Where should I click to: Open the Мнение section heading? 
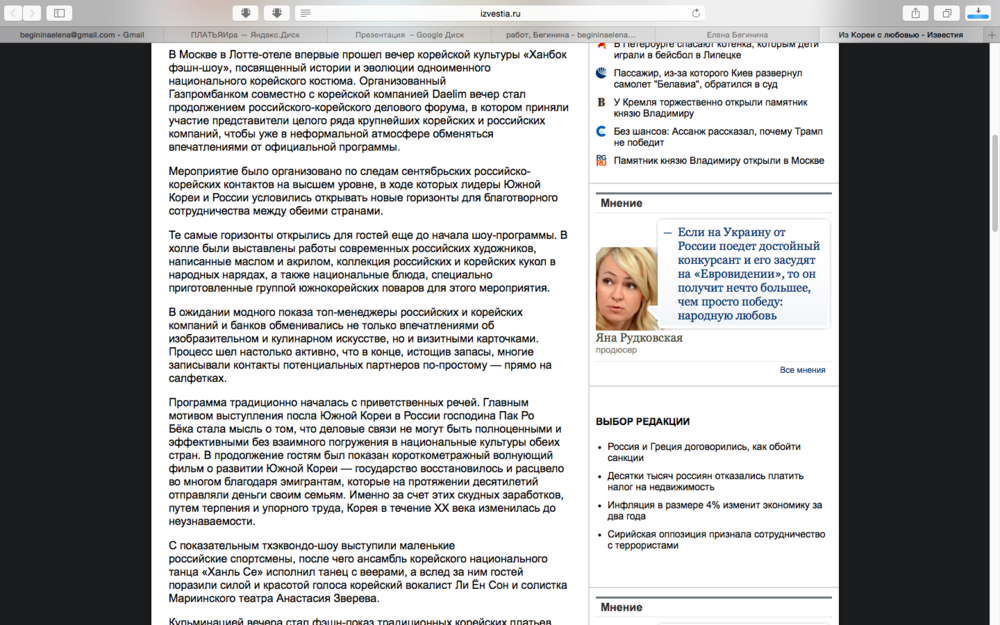point(621,203)
